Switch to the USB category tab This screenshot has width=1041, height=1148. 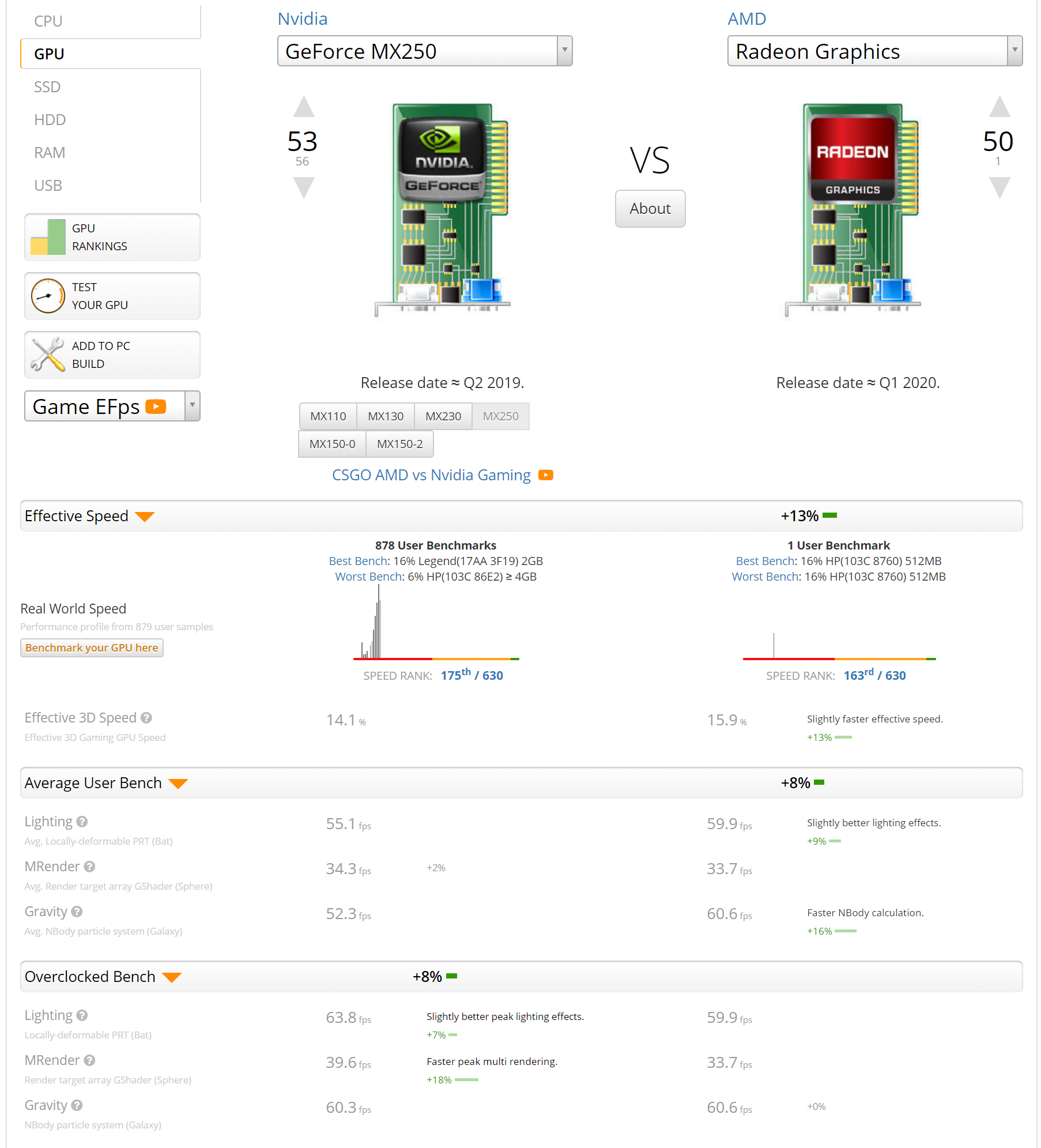pos(111,186)
